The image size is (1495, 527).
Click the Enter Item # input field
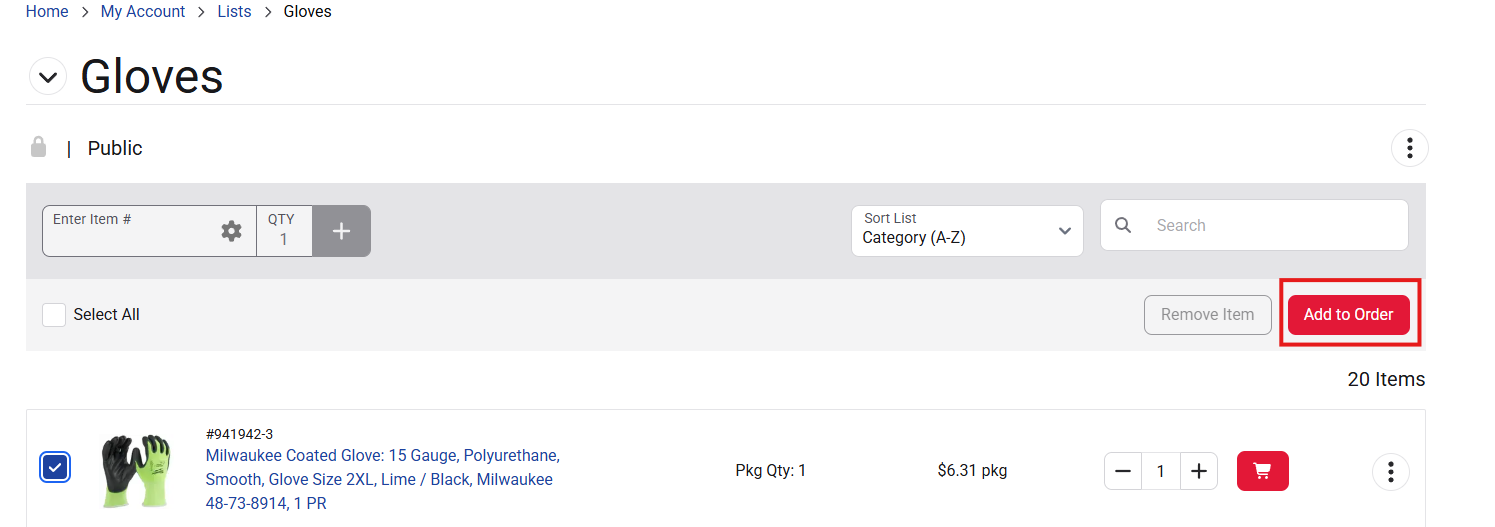tap(130, 231)
